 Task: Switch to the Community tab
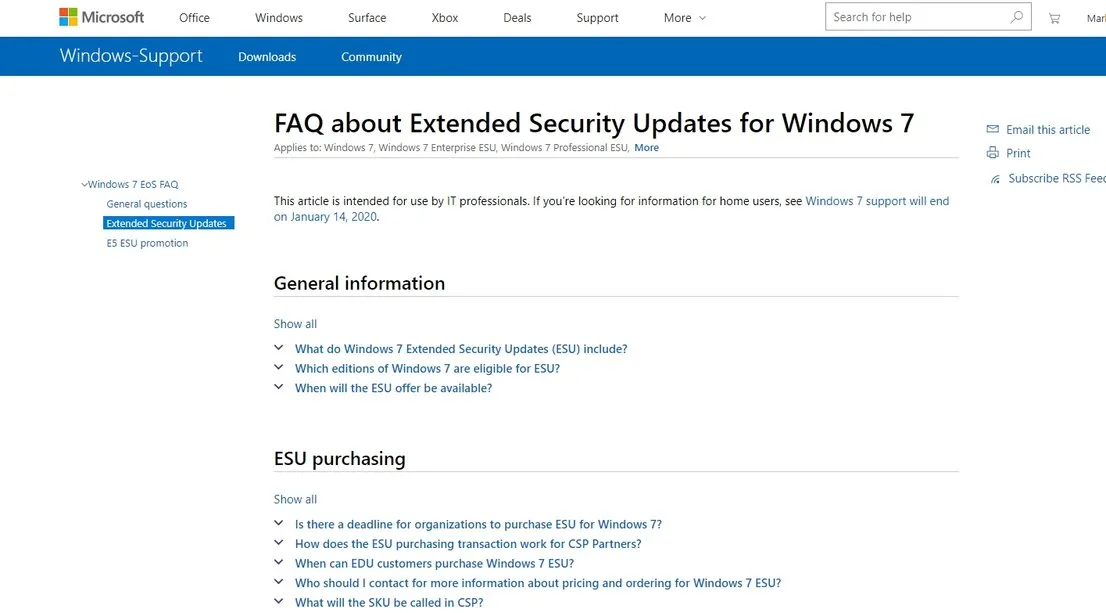click(371, 57)
